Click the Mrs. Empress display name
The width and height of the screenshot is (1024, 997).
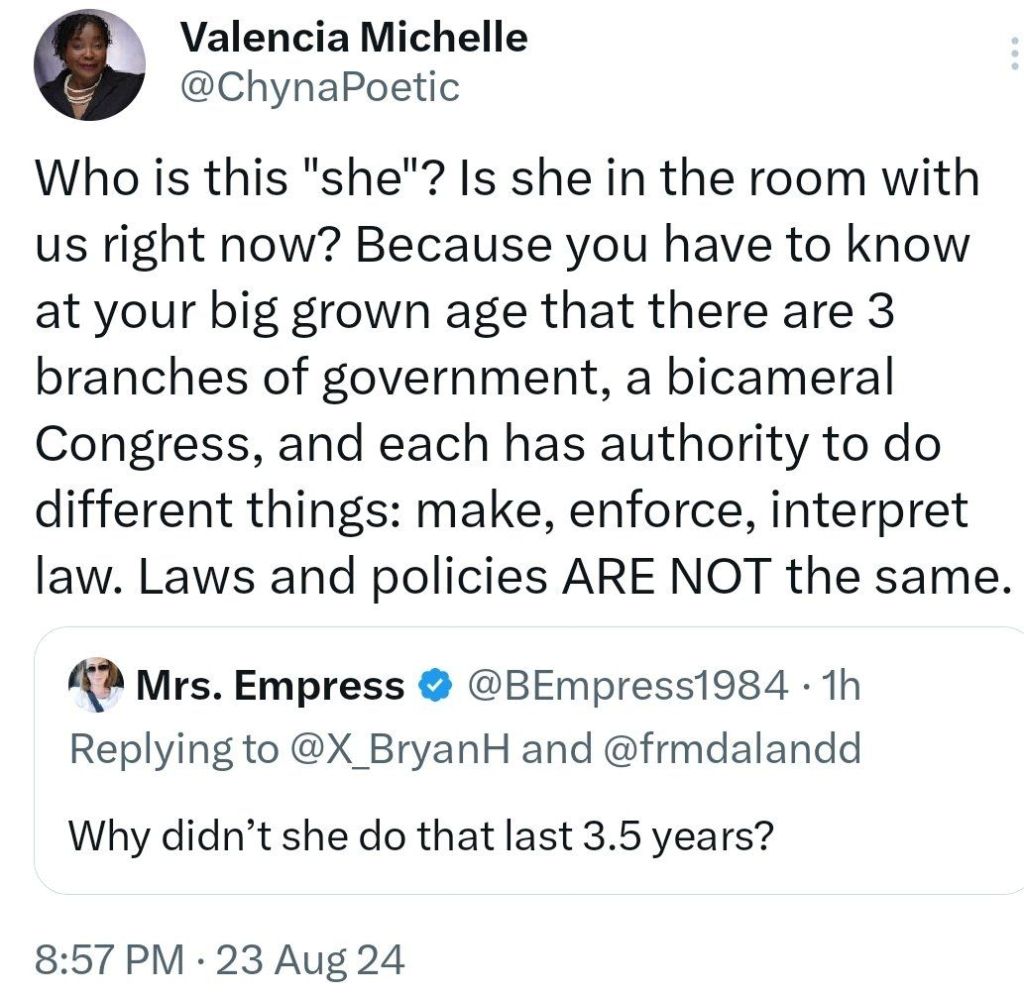[270, 686]
